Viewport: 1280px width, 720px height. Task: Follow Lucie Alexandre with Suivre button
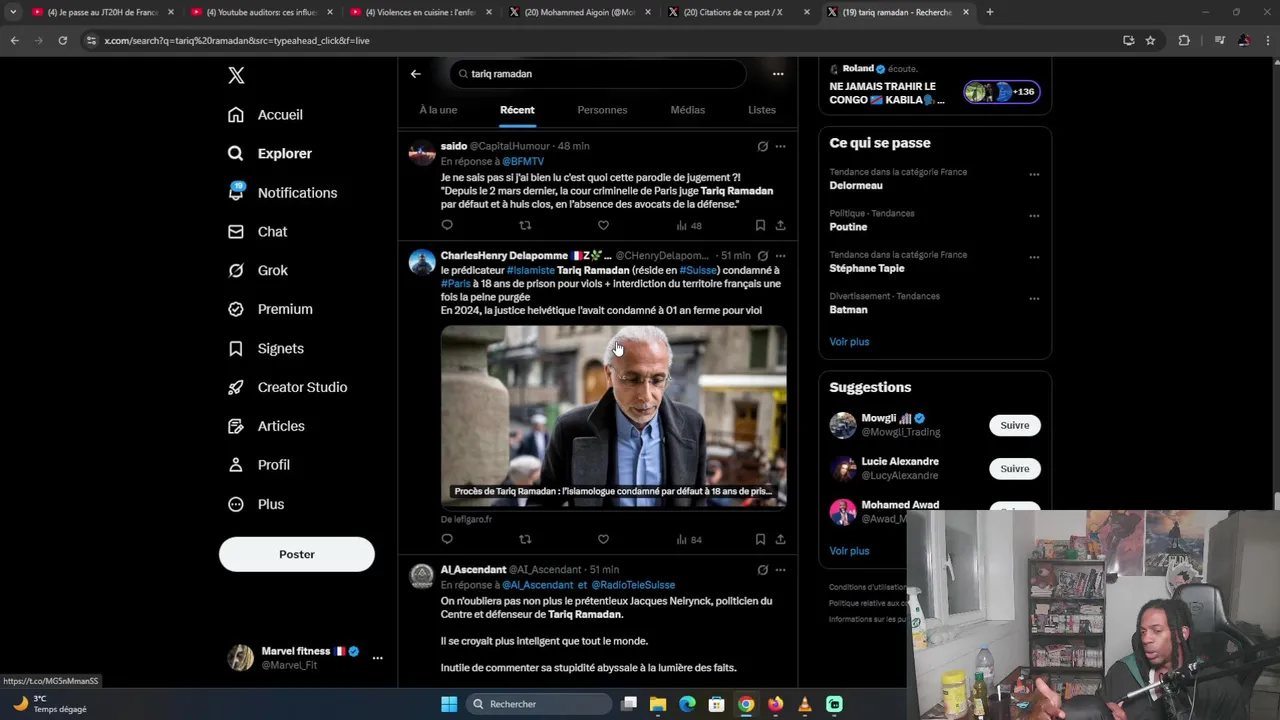tap(1014, 469)
